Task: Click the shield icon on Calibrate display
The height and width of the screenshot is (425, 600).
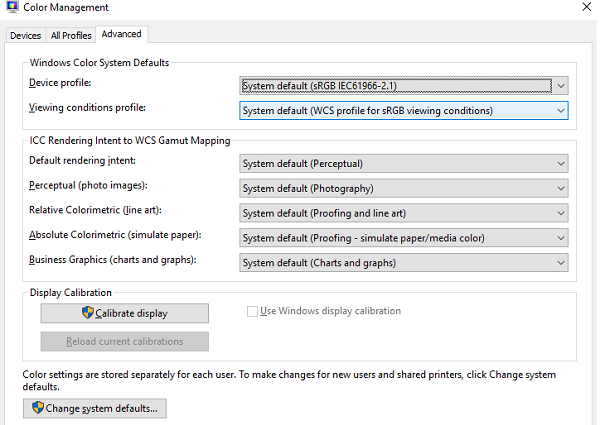Action: pyautogui.click(x=87, y=314)
